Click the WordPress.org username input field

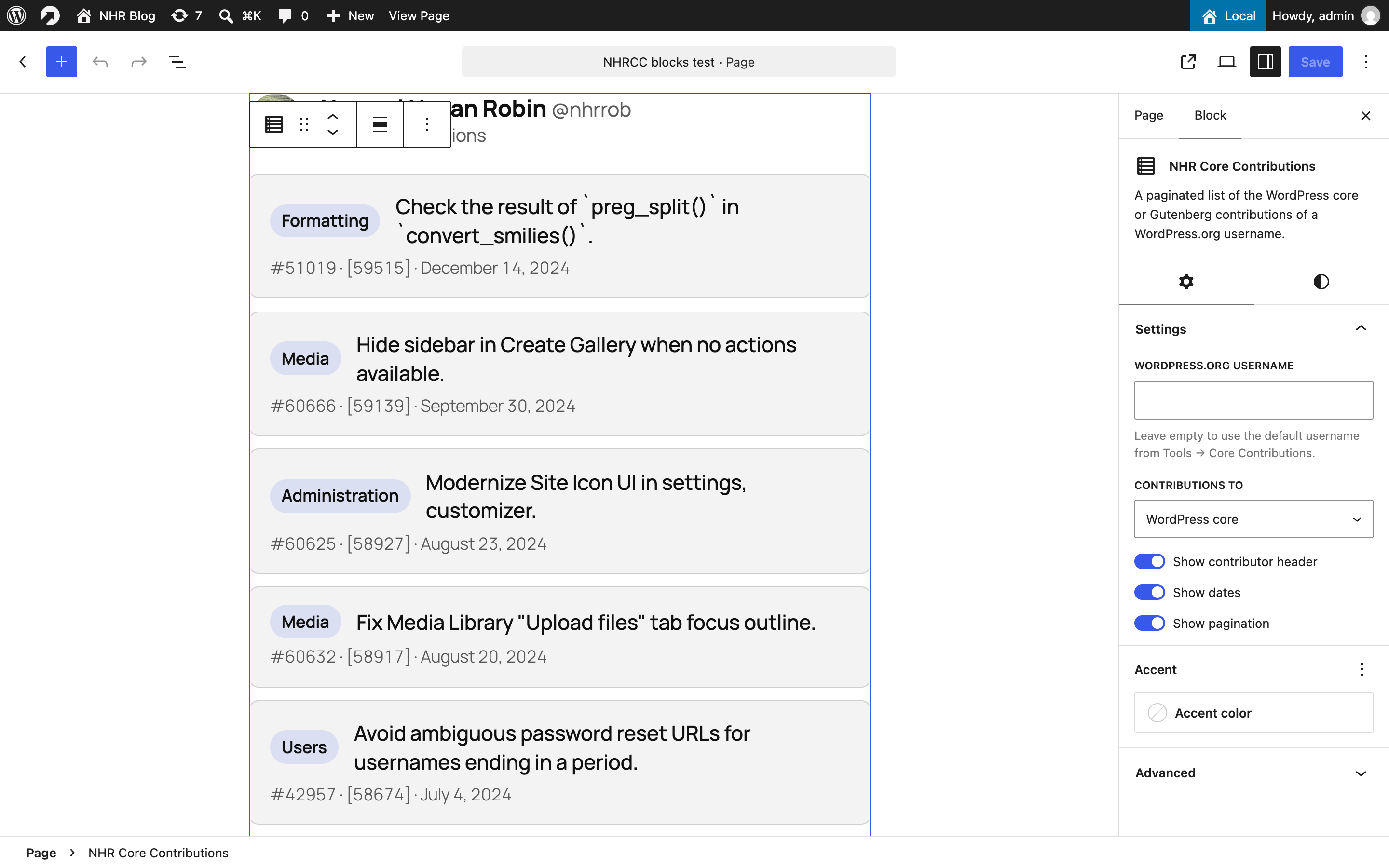(1253, 400)
